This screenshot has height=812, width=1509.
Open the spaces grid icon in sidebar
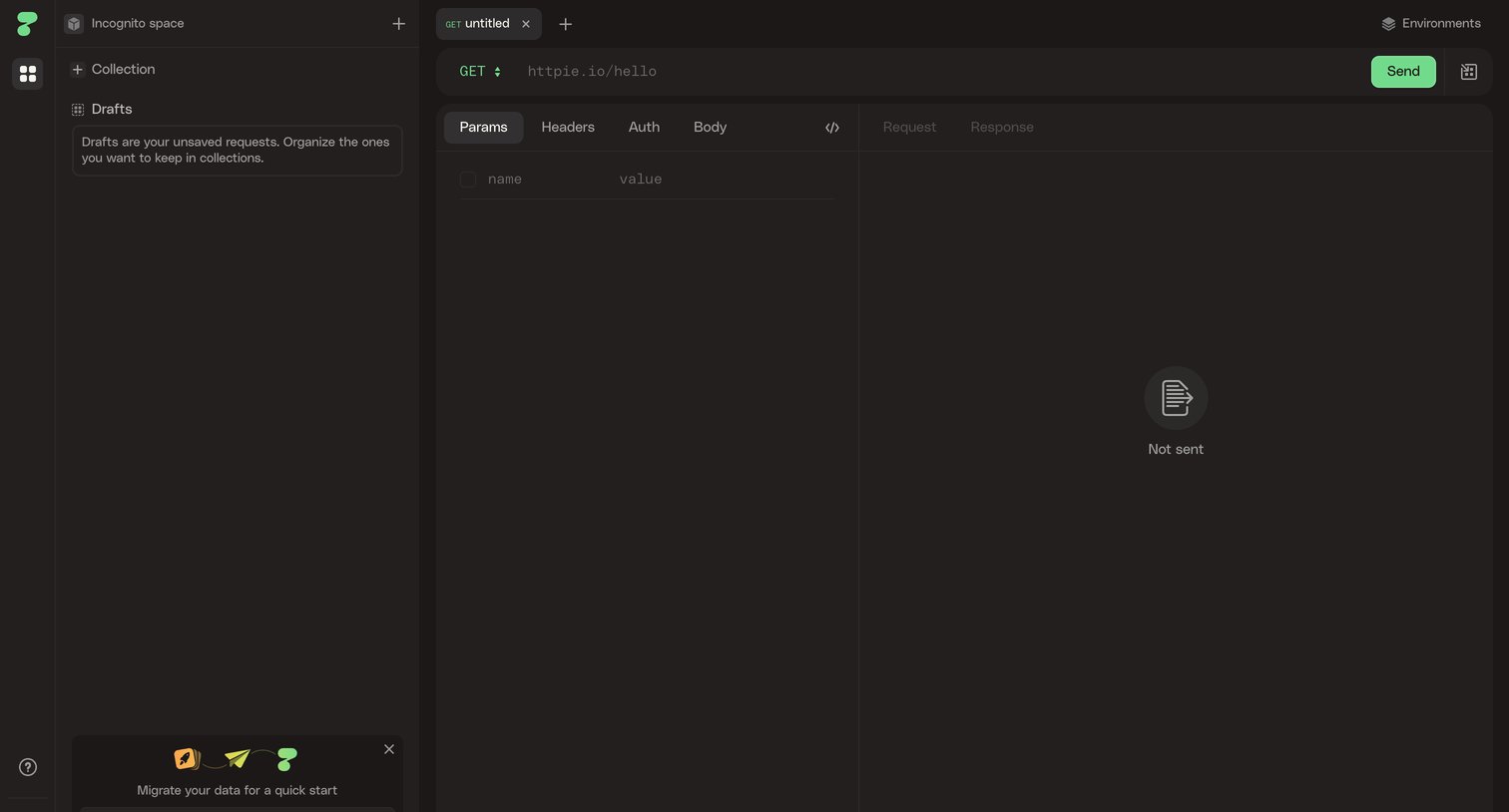(28, 74)
